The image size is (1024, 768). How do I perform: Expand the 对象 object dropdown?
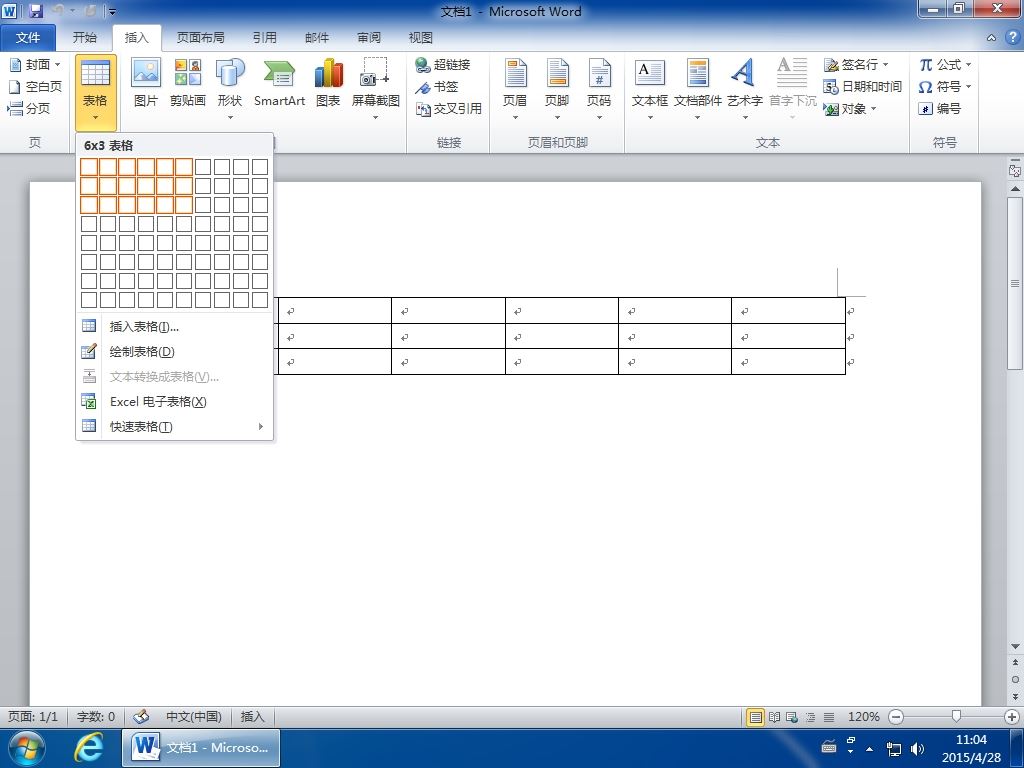pyautogui.click(x=873, y=109)
